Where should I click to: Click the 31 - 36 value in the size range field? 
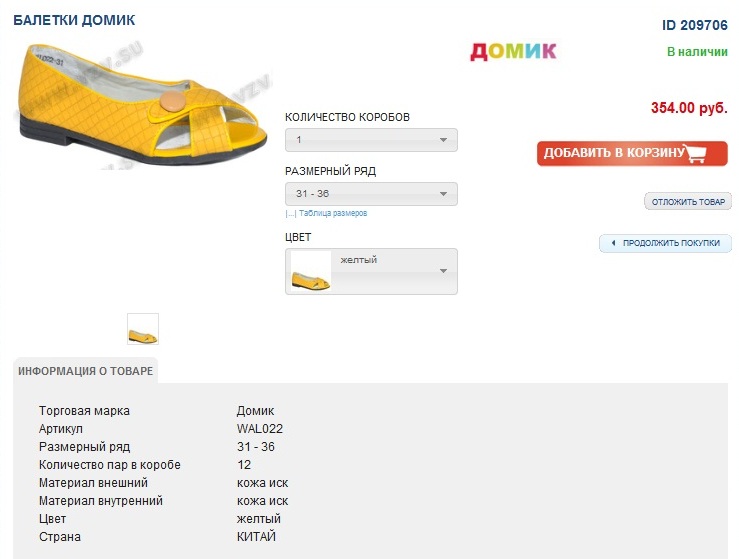[313, 194]
